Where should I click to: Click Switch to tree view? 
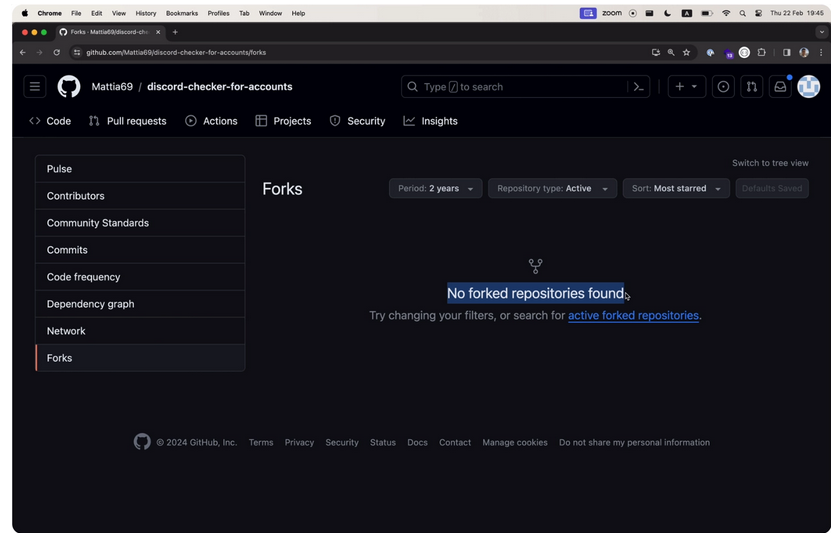click(770, 163)
